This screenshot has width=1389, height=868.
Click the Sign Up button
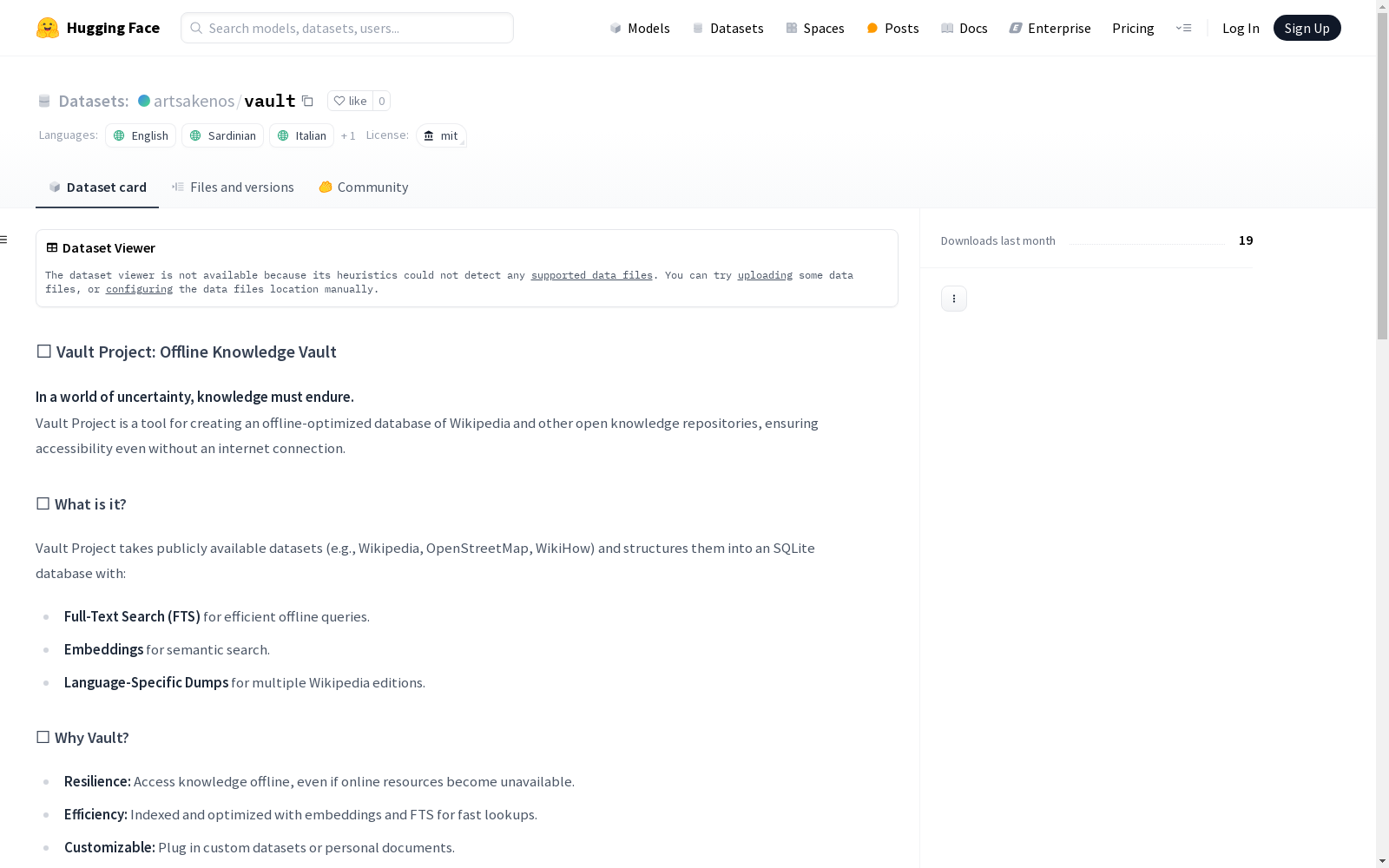(x=1307, y=28)
